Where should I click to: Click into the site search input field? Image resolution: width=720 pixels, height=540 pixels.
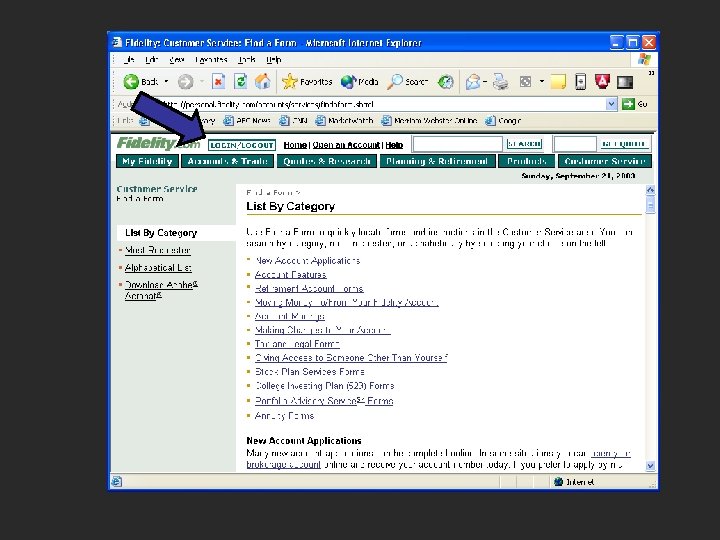(457, 144)
